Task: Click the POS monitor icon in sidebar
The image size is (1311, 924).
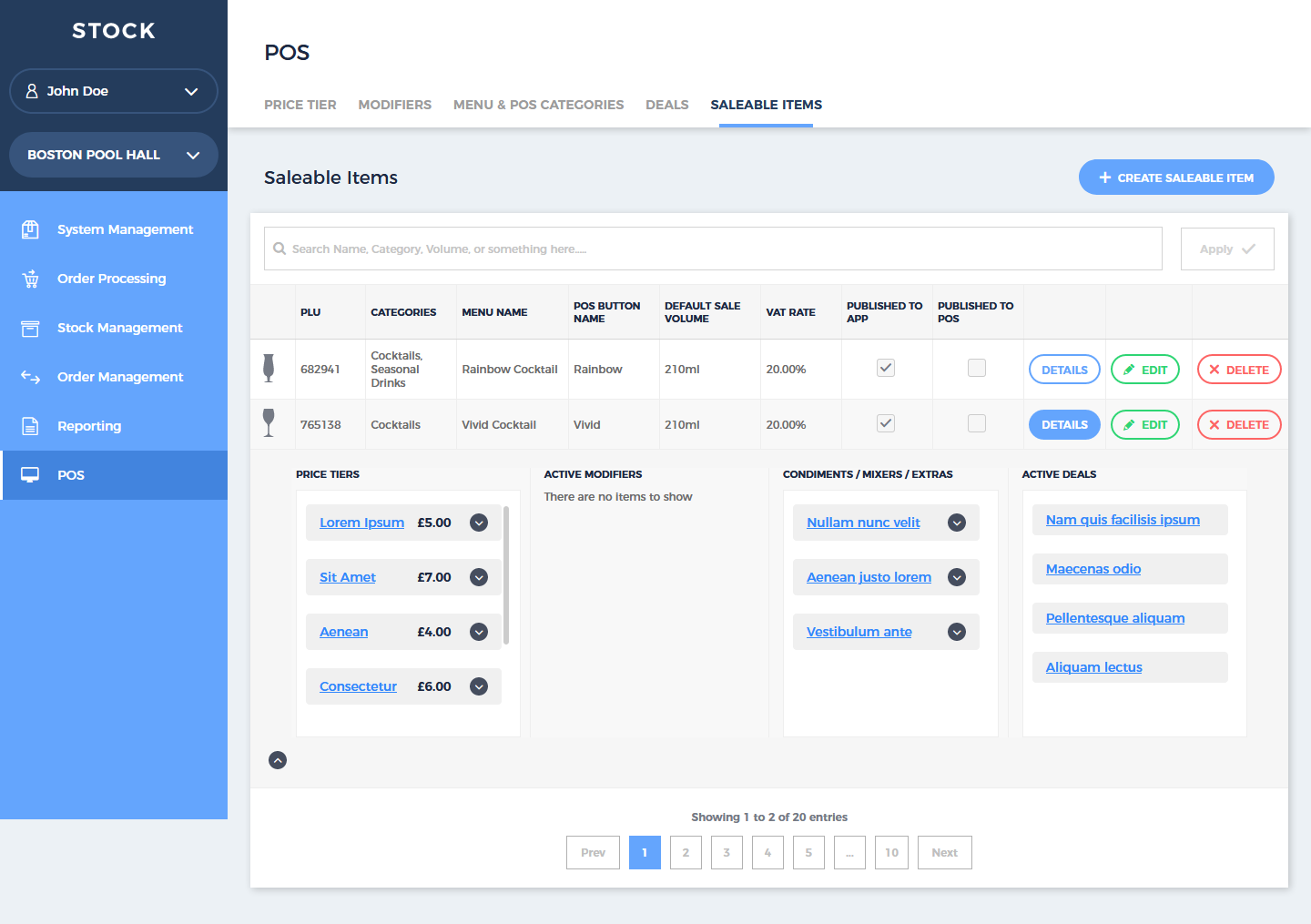Action: tap(30, 474)
